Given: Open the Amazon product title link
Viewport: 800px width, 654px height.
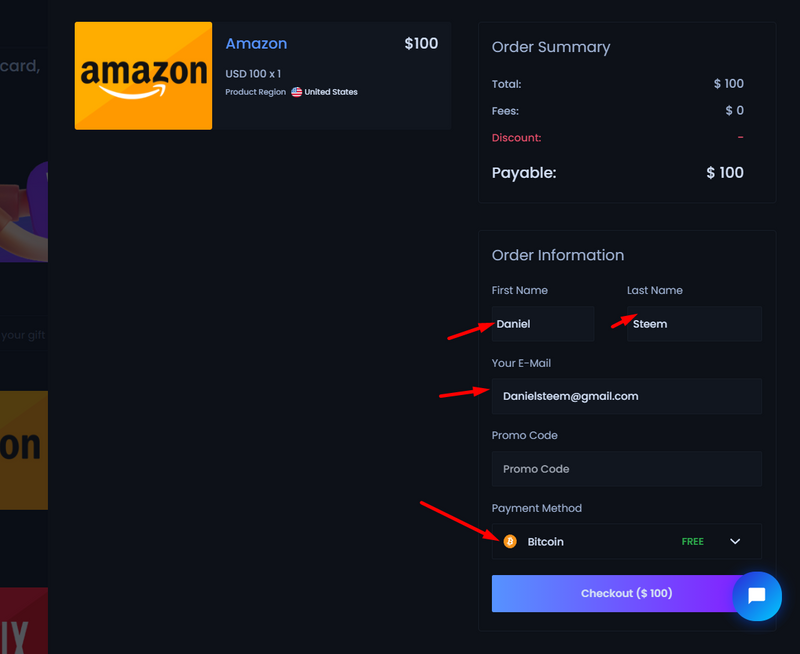Looking at the screenshot, I should click(x=256, y=44).
